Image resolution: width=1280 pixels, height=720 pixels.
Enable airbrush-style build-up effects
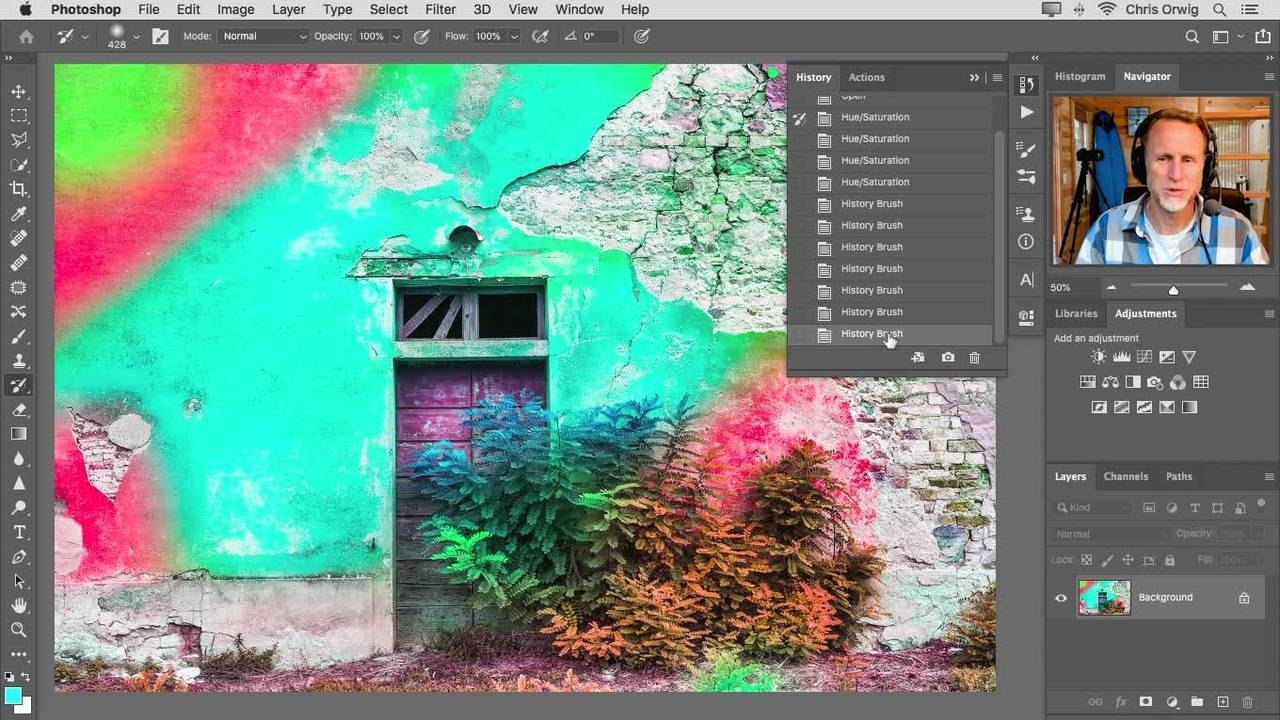coord(540,36)
